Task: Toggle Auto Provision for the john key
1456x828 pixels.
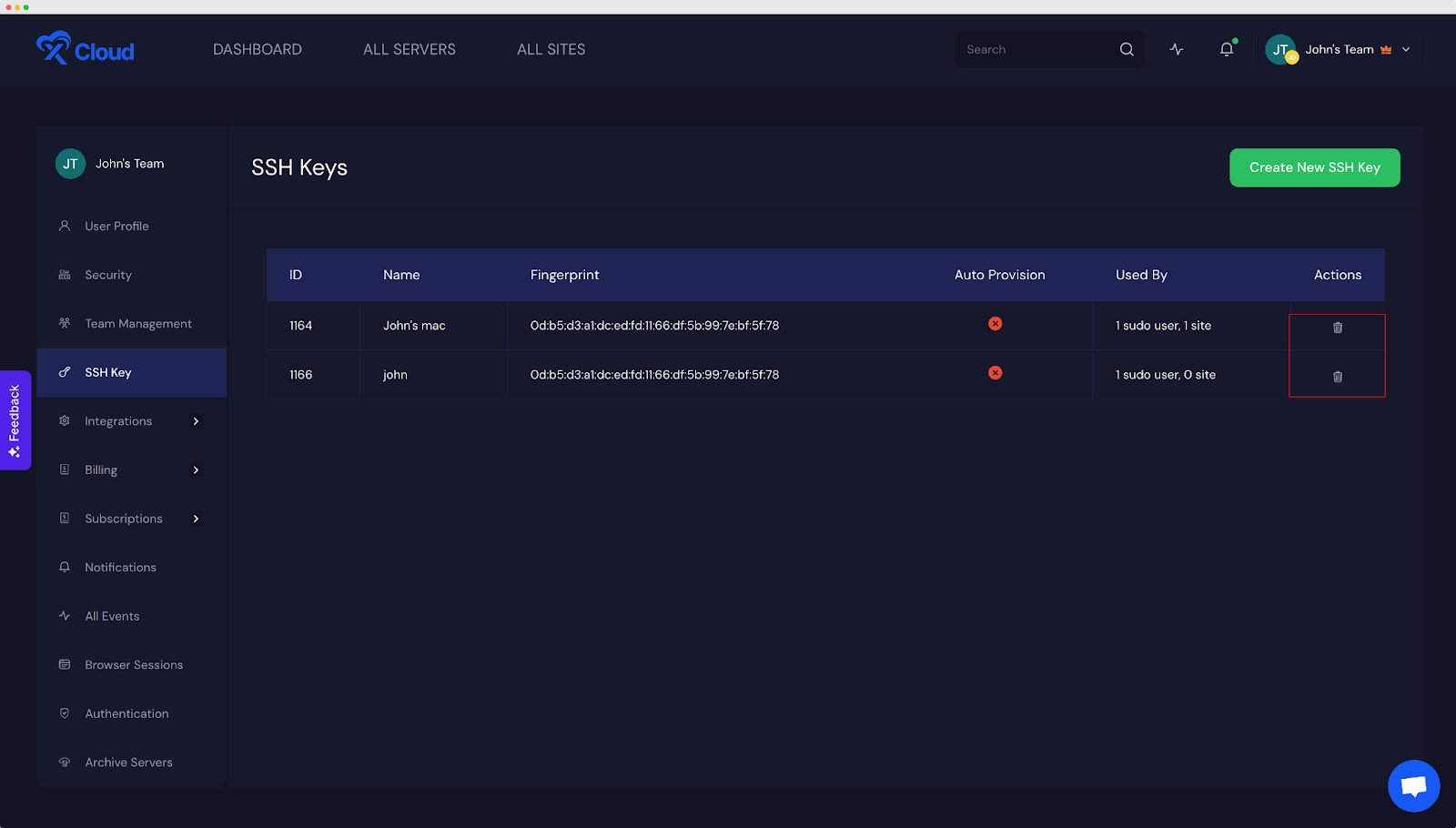Action: tap(995, 373)
